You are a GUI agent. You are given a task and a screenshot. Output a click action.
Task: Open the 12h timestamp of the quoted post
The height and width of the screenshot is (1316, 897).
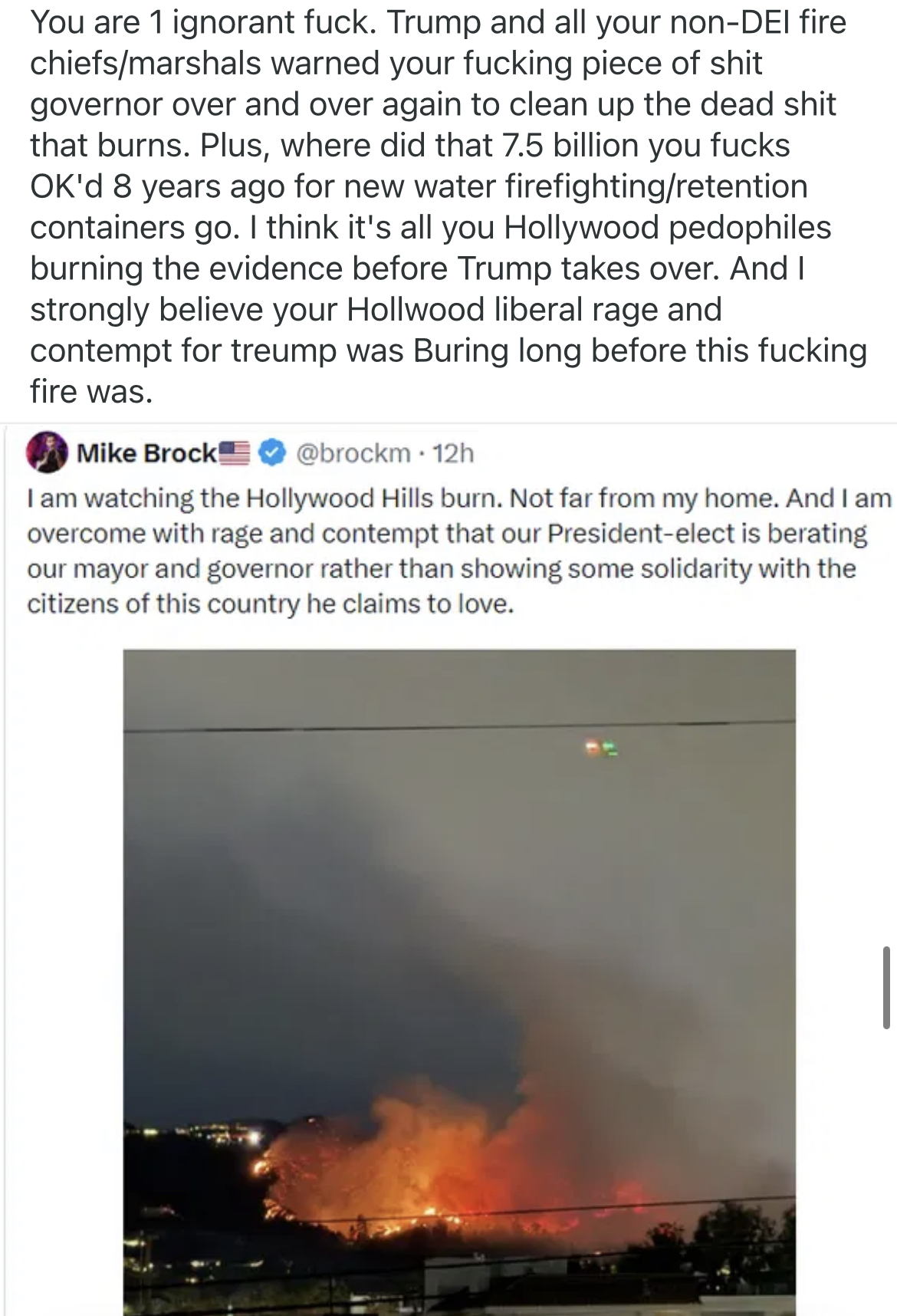tap(453, 453)
